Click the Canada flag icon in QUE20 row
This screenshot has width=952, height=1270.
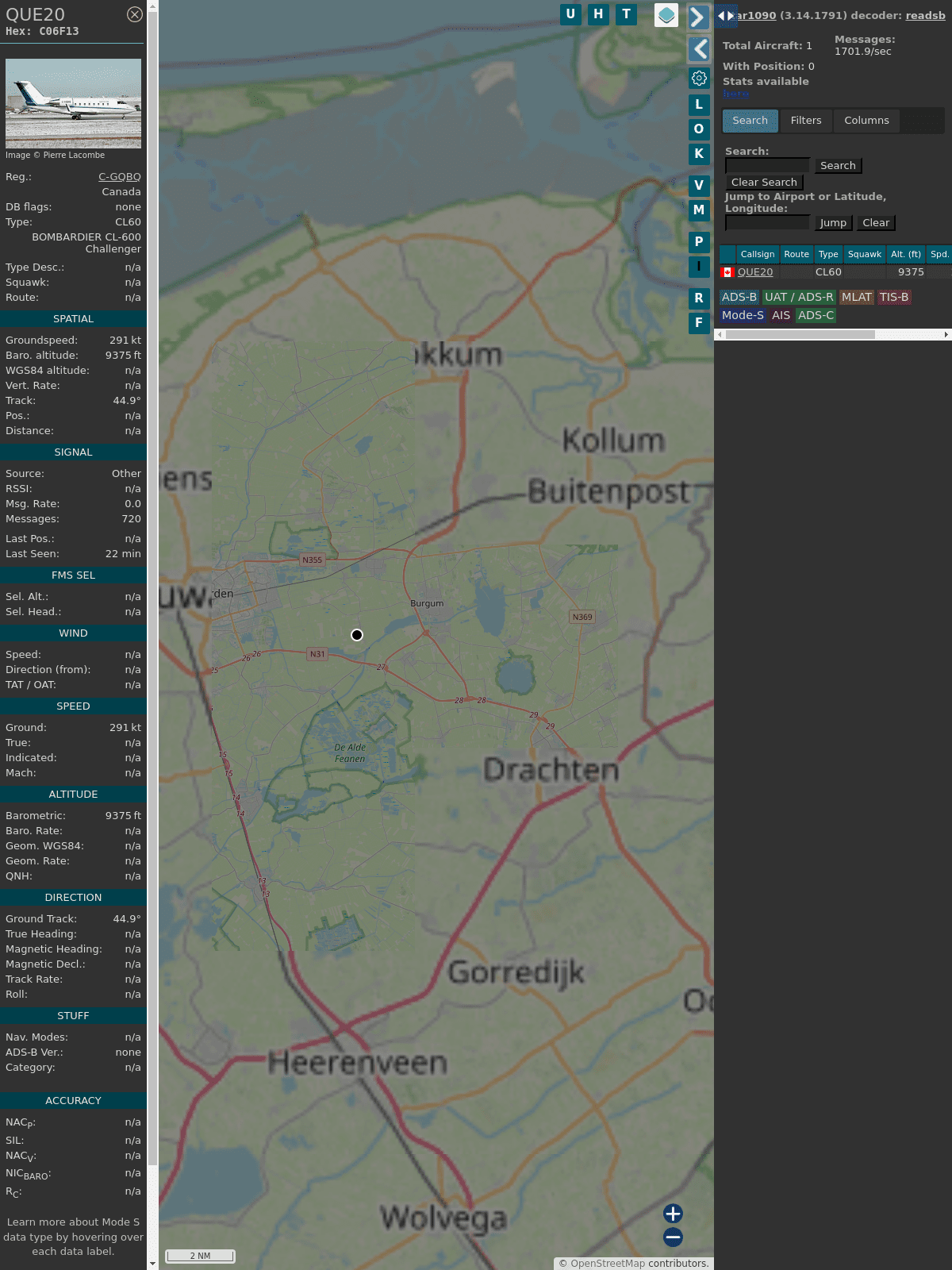(727, 272)
